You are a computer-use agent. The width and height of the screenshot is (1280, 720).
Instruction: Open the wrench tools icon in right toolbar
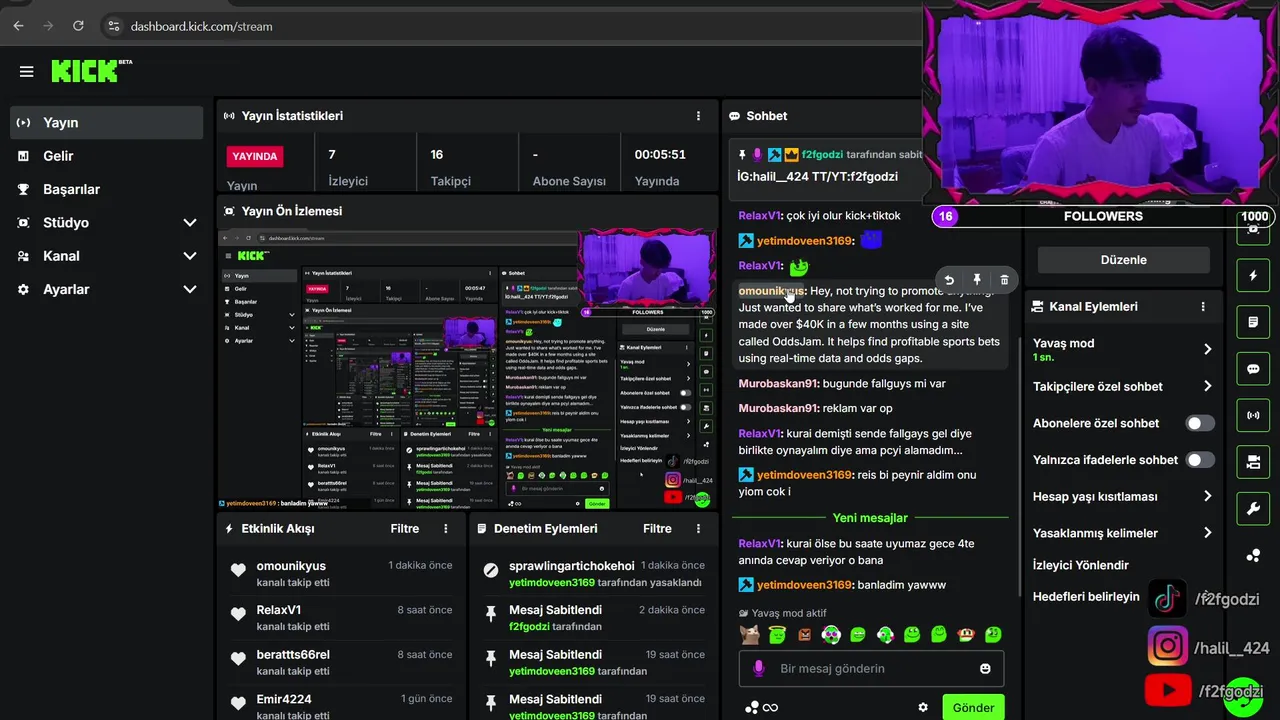pyautogui.click(x=1253, y=508)
